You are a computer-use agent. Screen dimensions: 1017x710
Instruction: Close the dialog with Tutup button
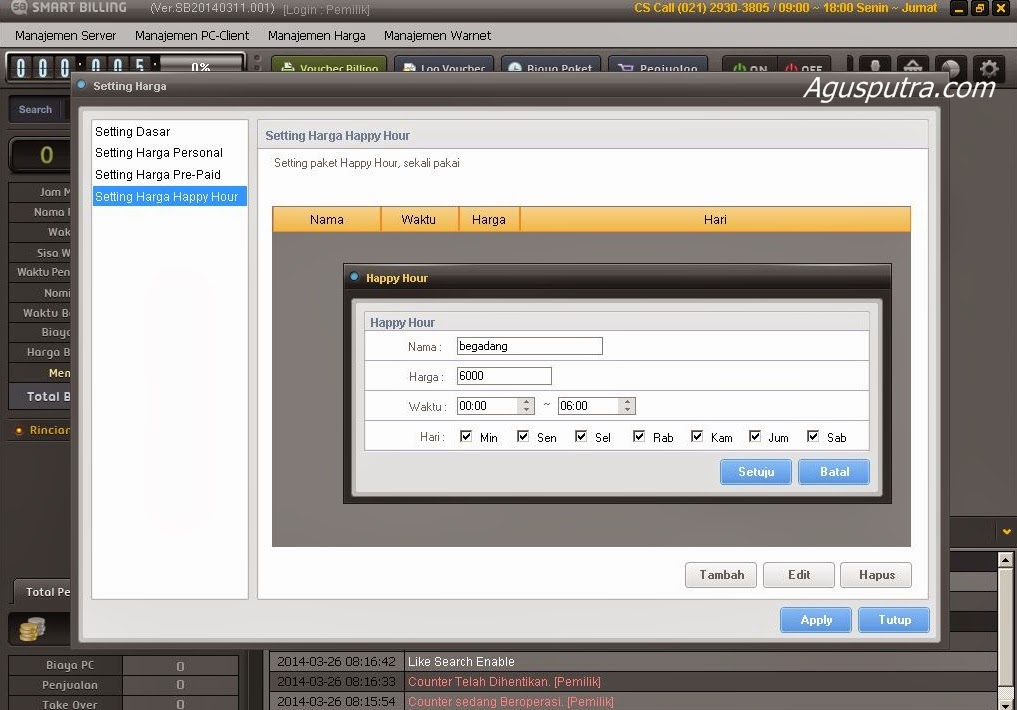tap(894, 619)
